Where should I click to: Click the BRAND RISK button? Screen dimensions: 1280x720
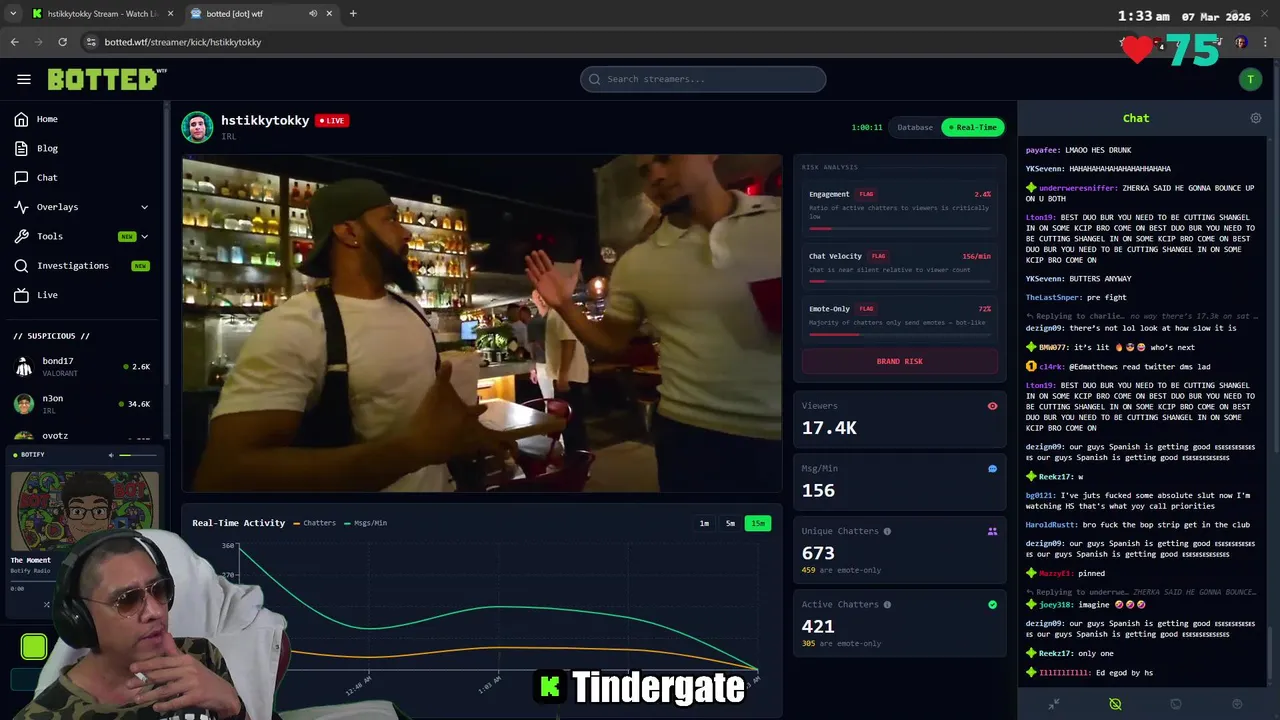899,361
